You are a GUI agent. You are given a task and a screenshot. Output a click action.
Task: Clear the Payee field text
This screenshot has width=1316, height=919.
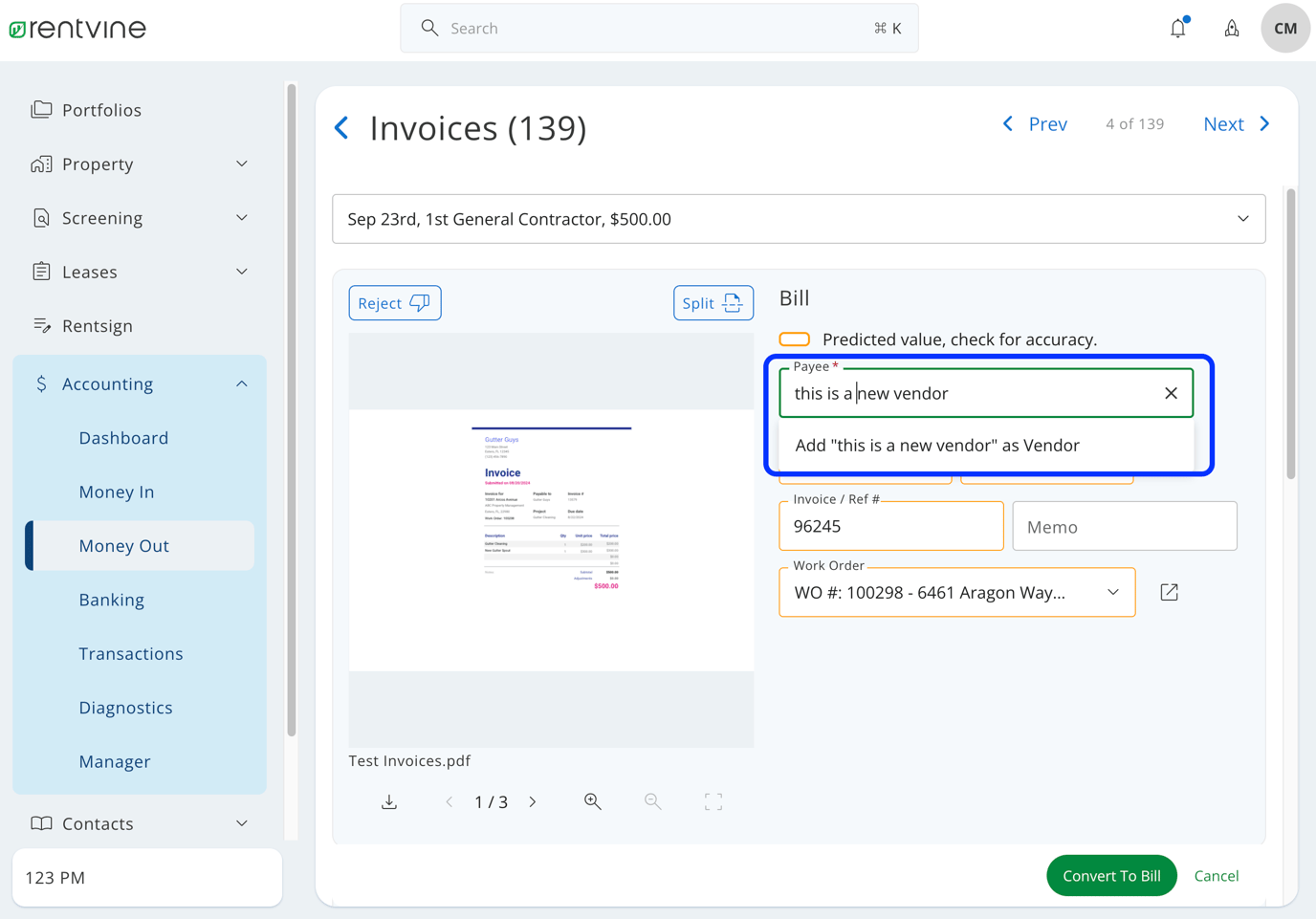point(1171,393)
